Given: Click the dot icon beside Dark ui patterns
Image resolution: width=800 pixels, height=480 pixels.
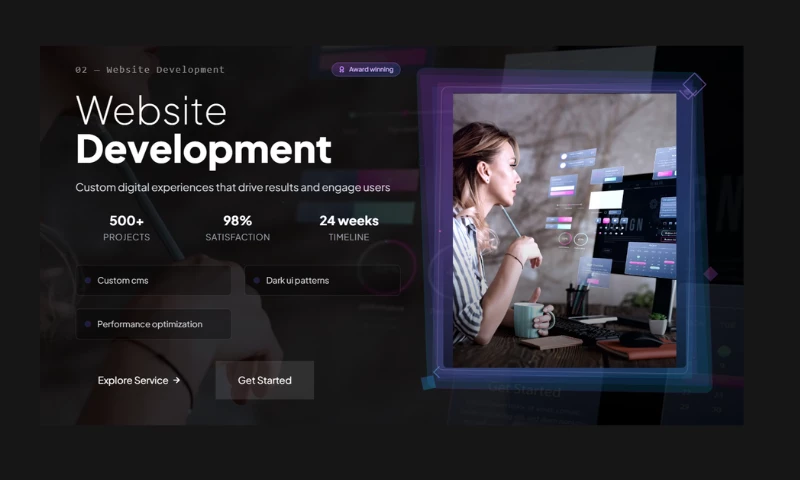Looking at the screenshot, I should (257, 281).
